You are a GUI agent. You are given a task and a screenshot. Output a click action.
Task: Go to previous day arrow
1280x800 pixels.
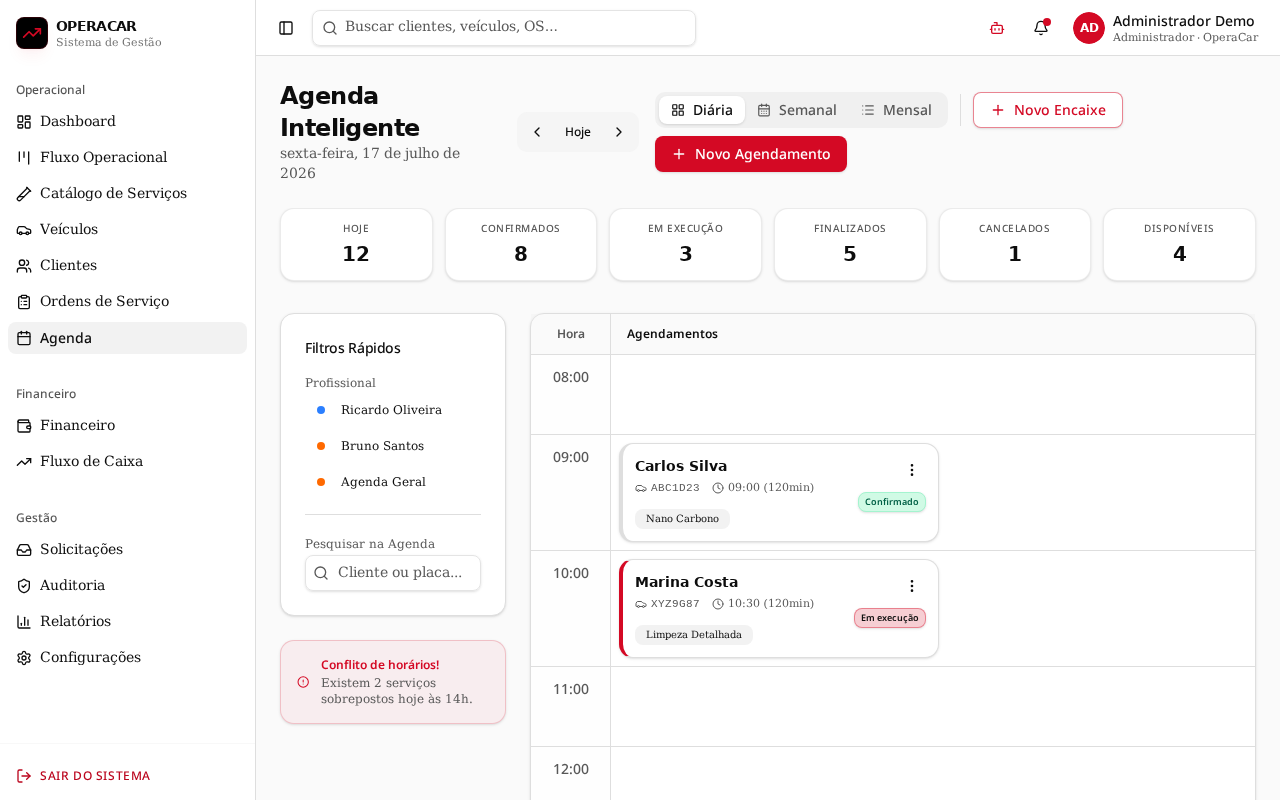click(537, 132)
